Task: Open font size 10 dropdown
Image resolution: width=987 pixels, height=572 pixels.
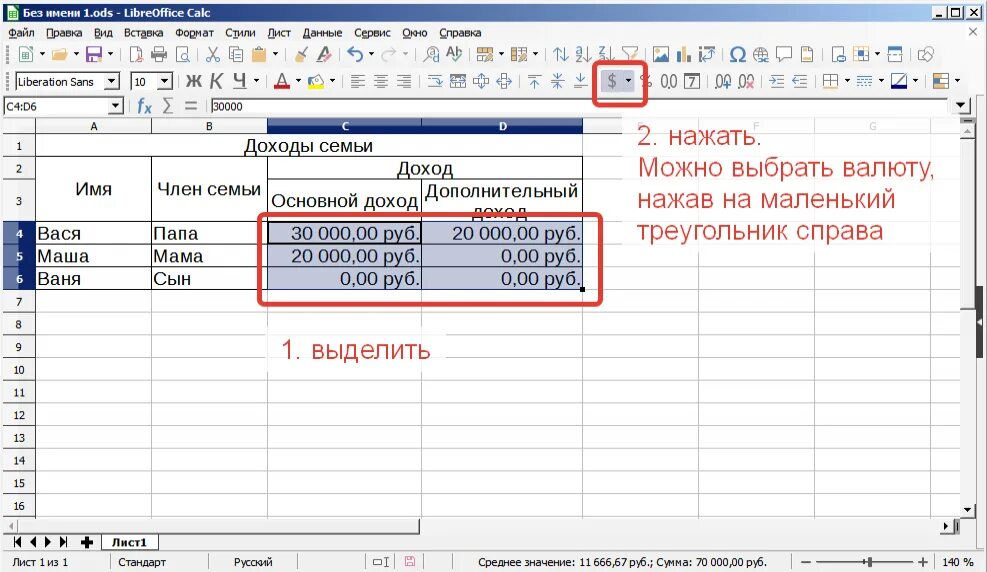Action: pyautogui.click(x=164, y=82)
